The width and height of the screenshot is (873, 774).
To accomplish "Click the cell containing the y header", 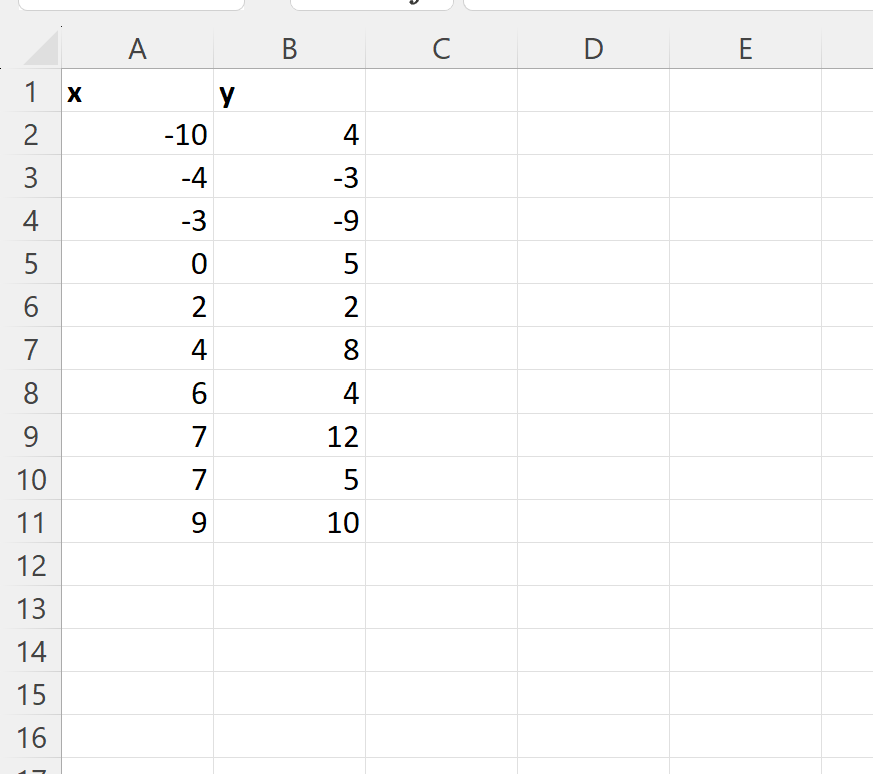I will click(x=289, y=91).
